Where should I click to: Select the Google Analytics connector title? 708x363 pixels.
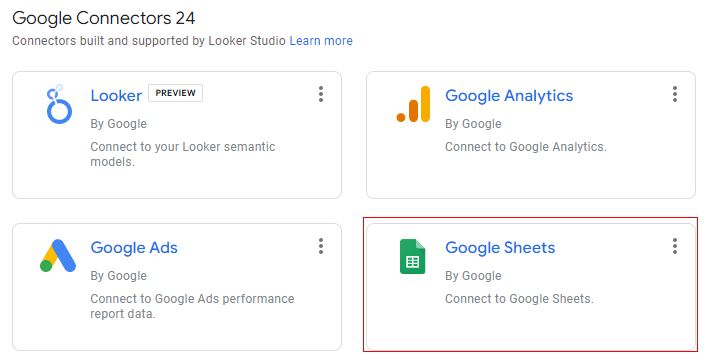(x=509, y=96)
